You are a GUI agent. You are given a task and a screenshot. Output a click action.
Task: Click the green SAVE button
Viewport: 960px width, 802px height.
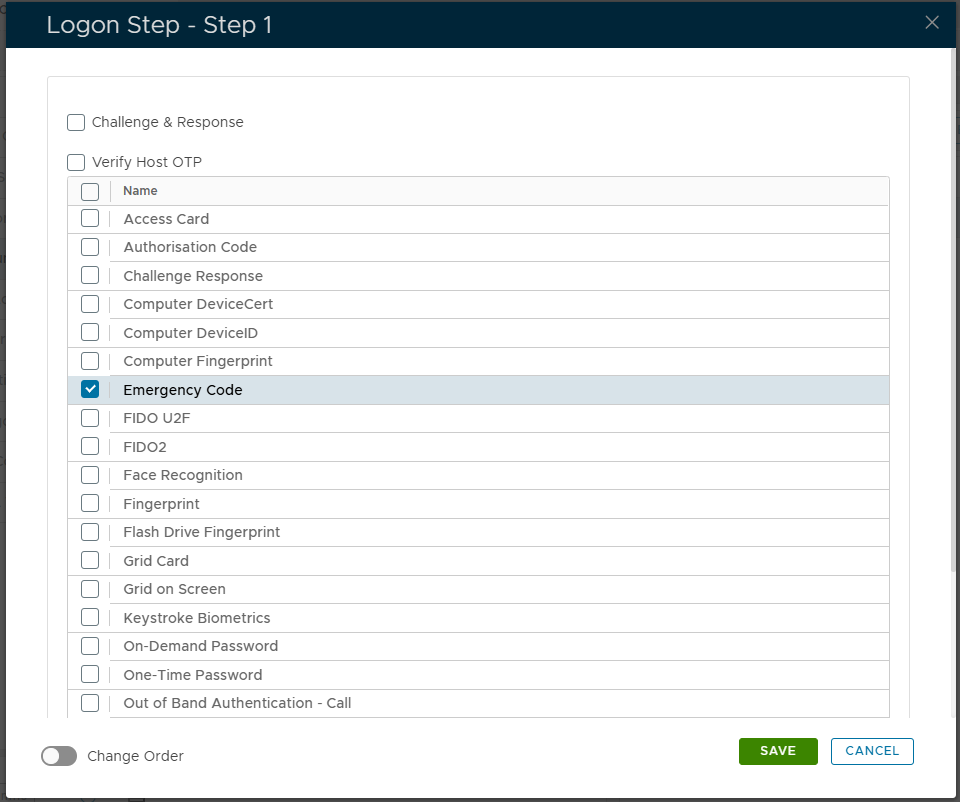point(778,751)
